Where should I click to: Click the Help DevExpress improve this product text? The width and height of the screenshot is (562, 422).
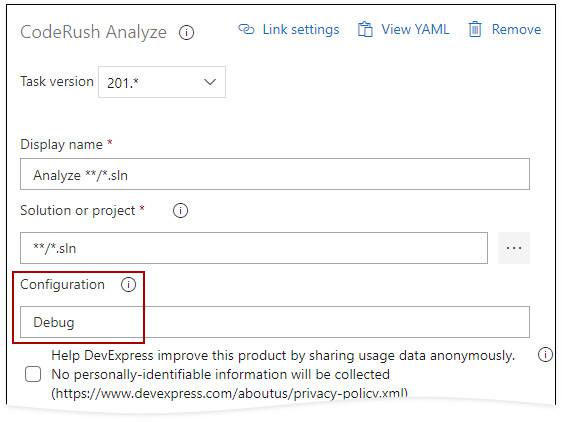283,374
